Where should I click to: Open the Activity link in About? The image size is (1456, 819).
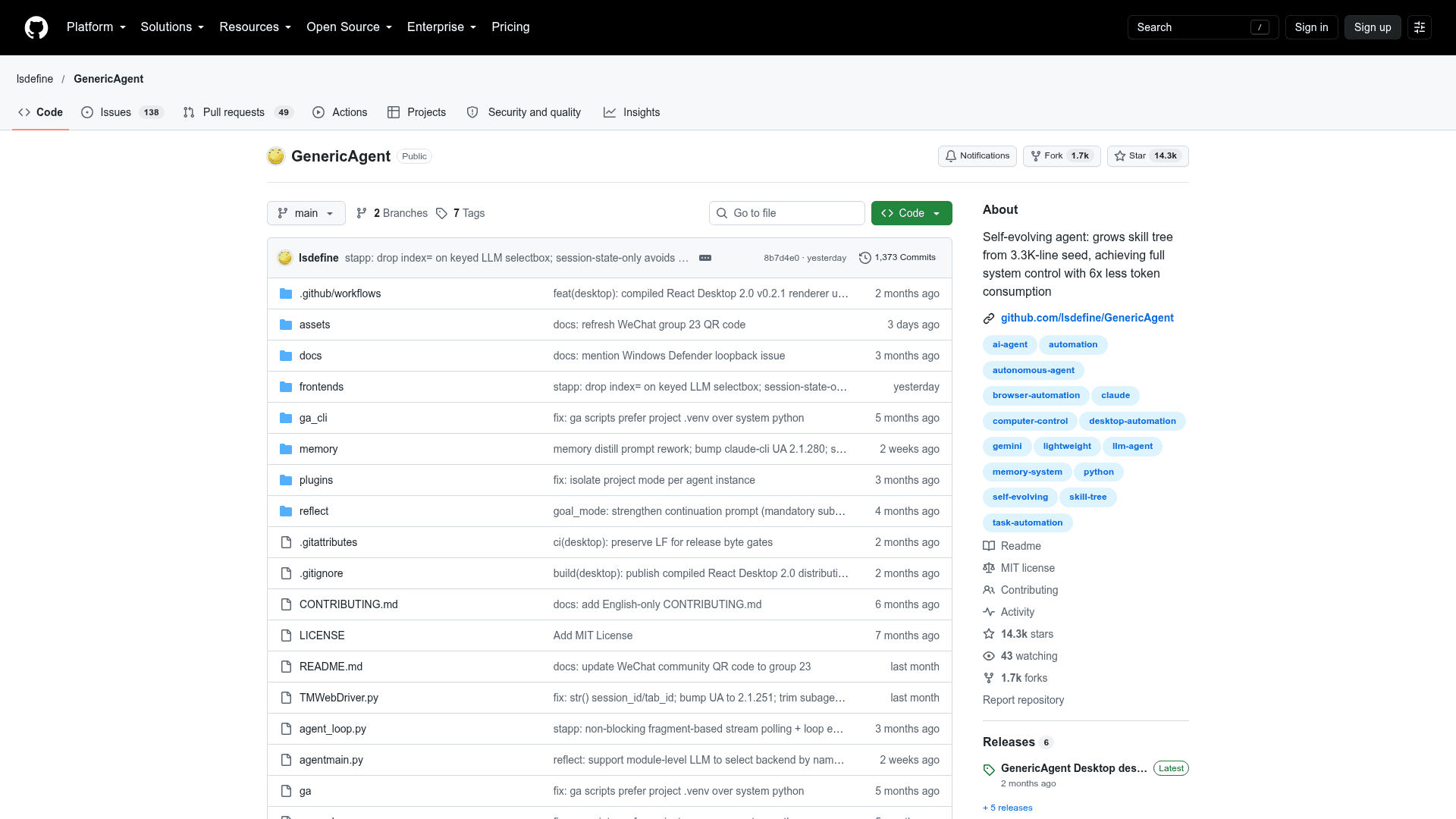click(x=1009, y=612)
